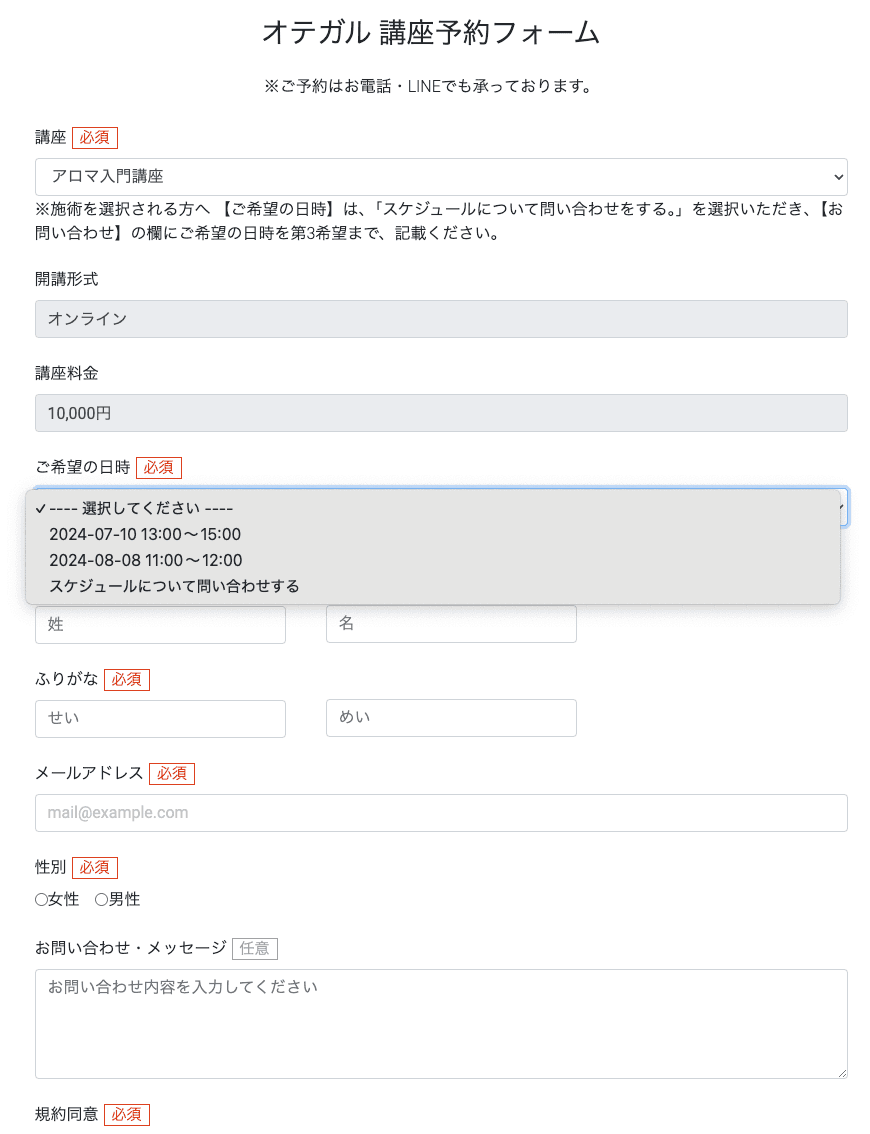Click the オテガル 講座予約フォーム page title
The width and height of the screenshot is (870, 1134).
(x=431, y=33)
